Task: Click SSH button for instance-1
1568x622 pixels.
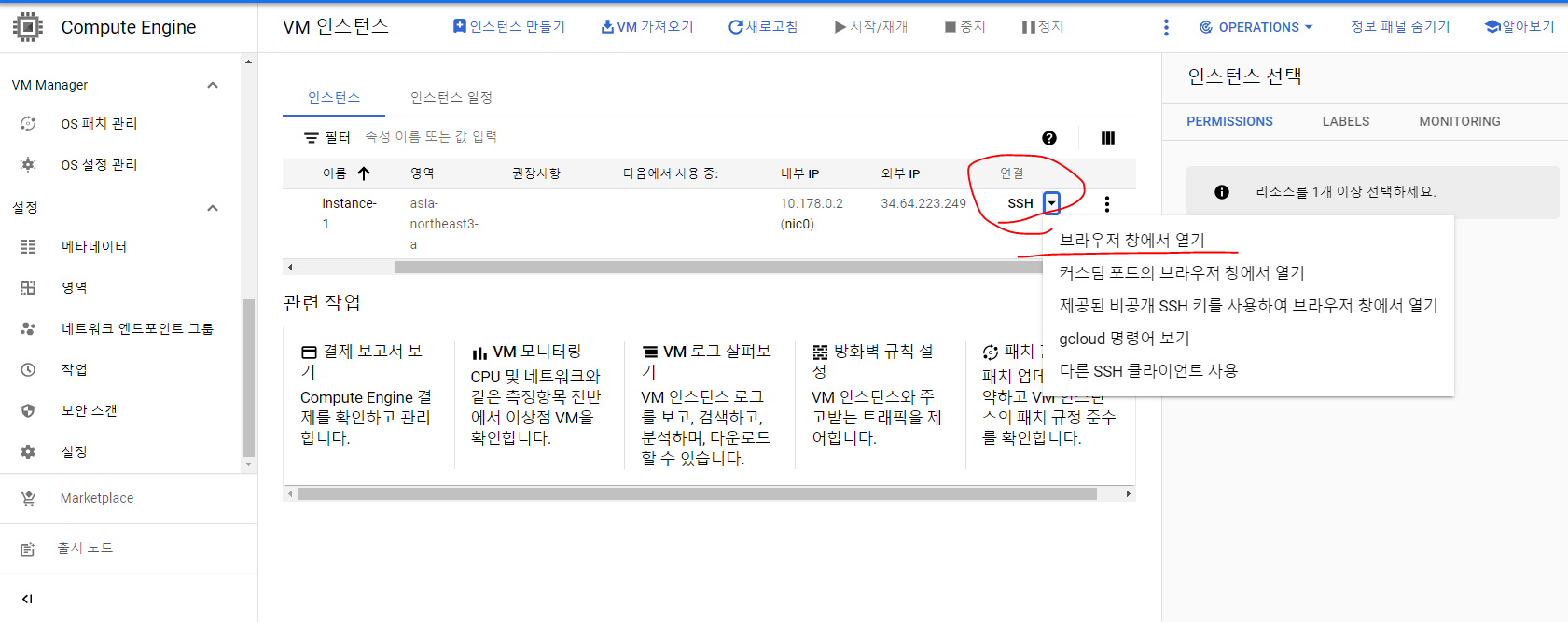Action: (x=1020, y=203)
